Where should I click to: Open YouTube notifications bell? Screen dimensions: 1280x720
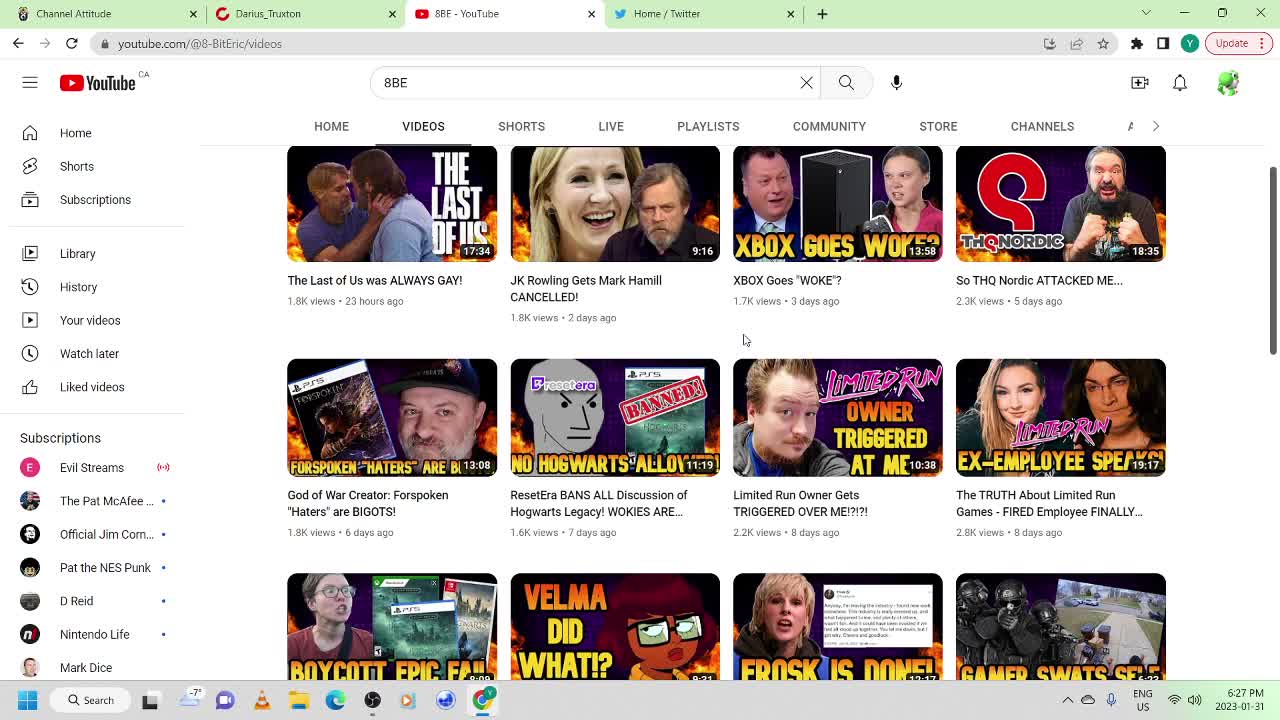(1180, 83)
